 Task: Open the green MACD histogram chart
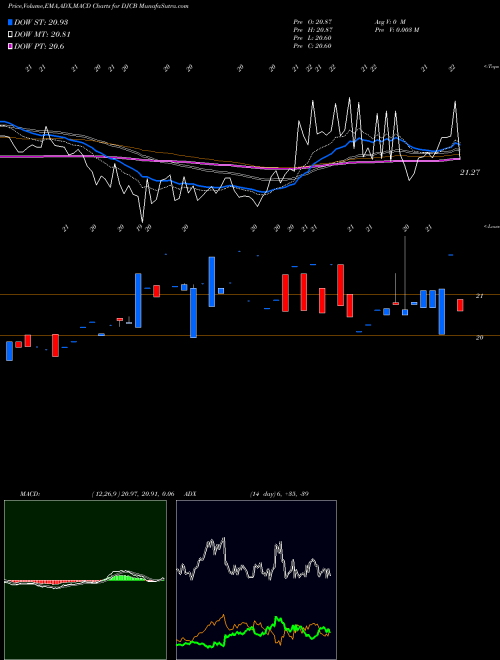[85, 580]
